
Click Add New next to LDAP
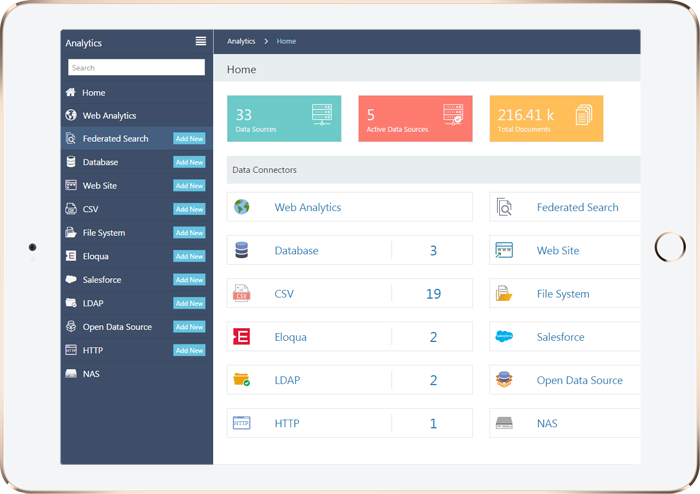pyautogui.click(x=189, y=303)
